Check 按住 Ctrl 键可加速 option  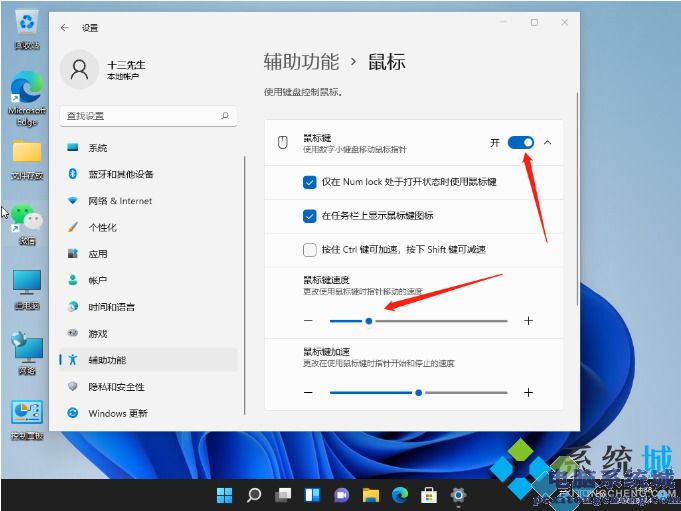coord(310,250)
